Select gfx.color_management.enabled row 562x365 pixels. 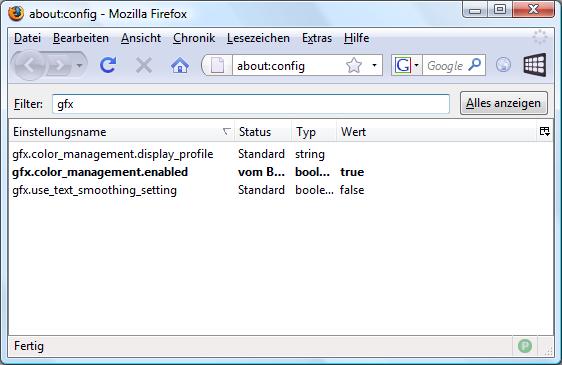coord(281,172)
